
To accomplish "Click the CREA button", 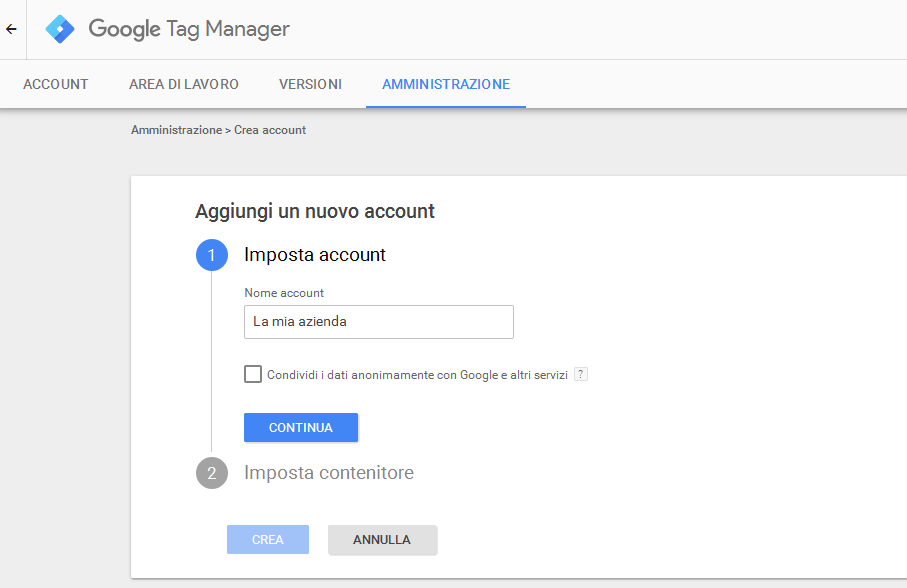I will (268, 539).
